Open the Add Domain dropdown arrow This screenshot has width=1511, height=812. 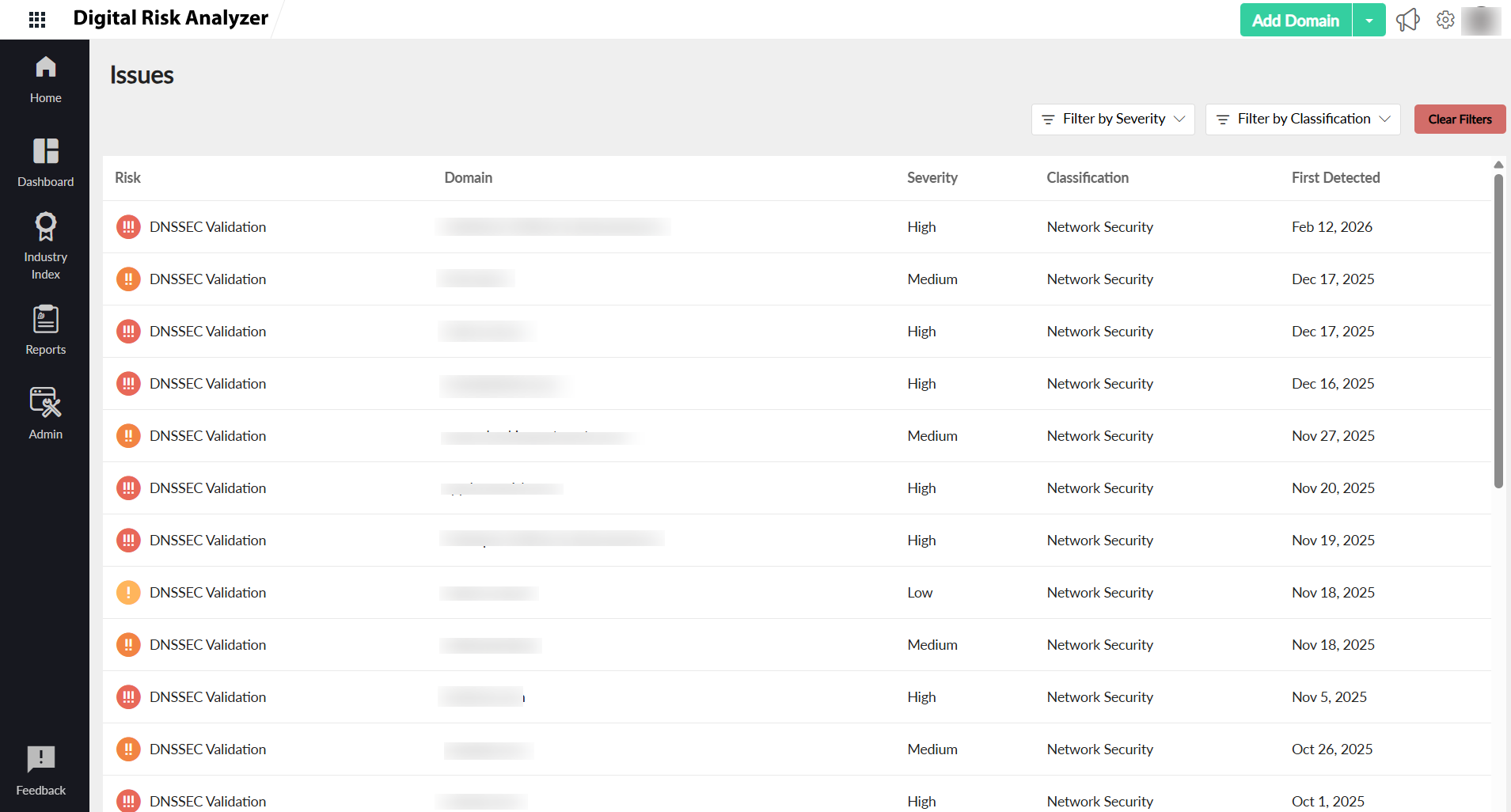pos(1369,21)
